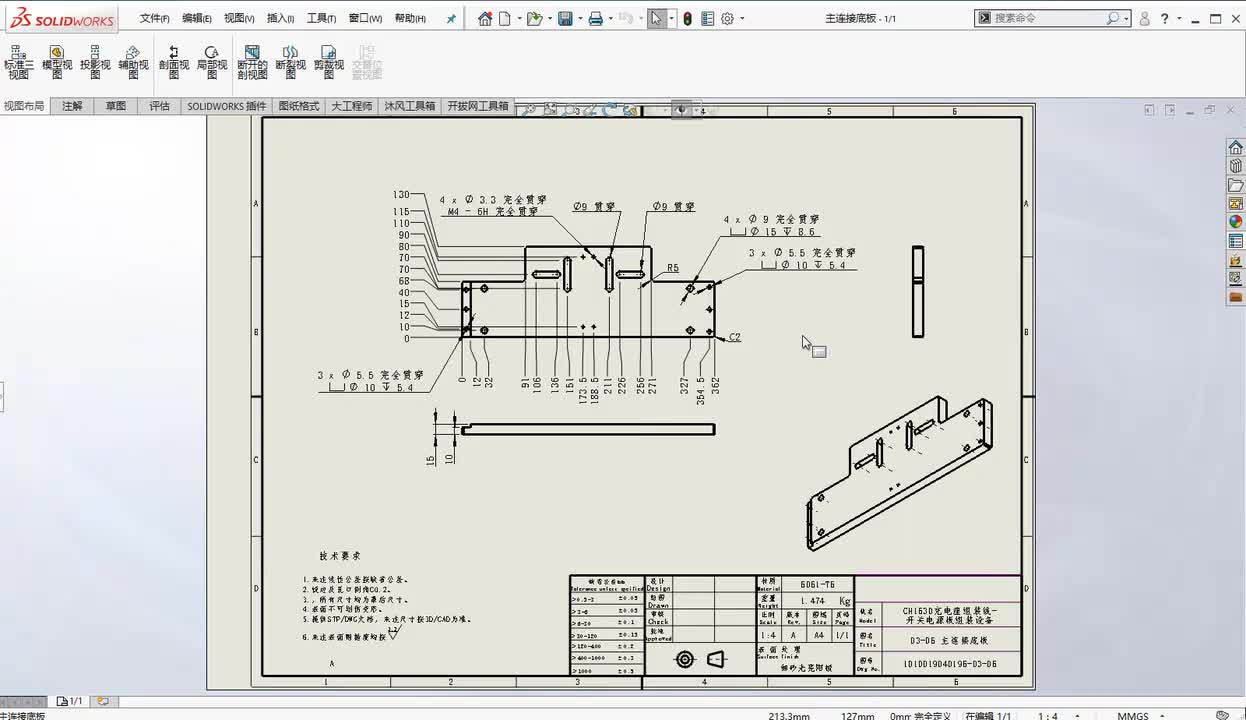Add a new sheet with bottom tab icon
This screenshot has height=720, width=1246.
[102, 702]
